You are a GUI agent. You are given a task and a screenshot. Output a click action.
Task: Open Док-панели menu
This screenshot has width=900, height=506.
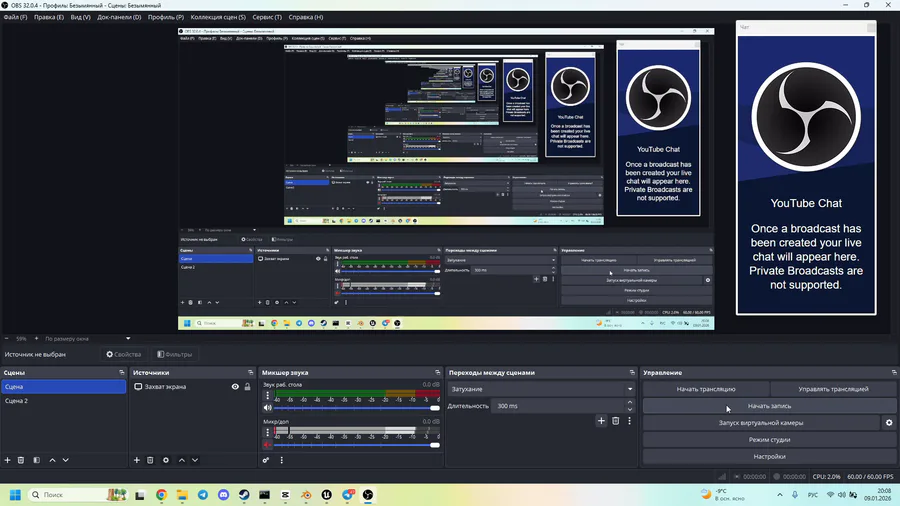pos(119,17)
